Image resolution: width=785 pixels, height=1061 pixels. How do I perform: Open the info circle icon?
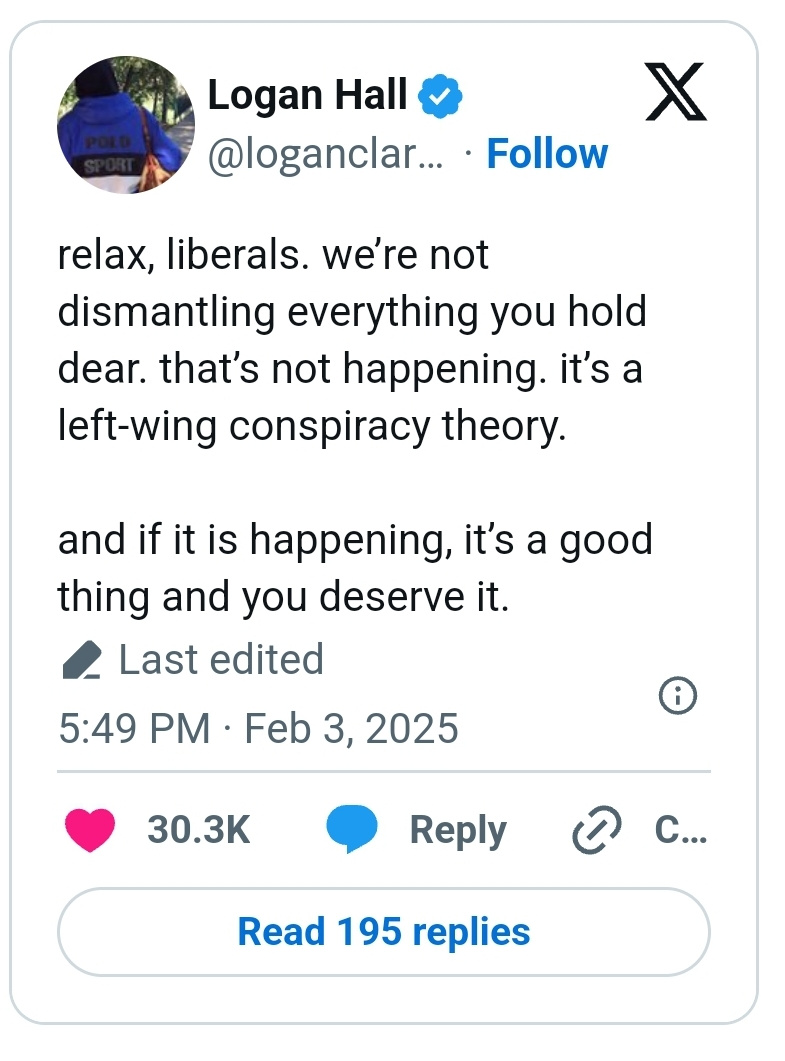[679, 696]
